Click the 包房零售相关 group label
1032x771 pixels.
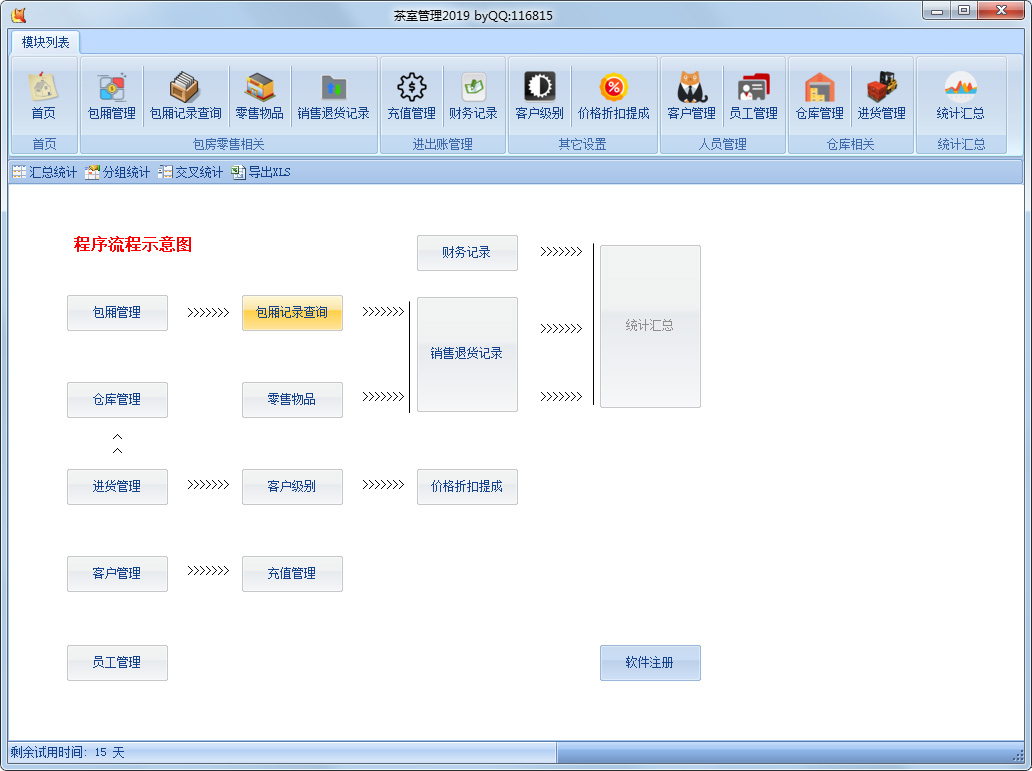pos(228,144)
